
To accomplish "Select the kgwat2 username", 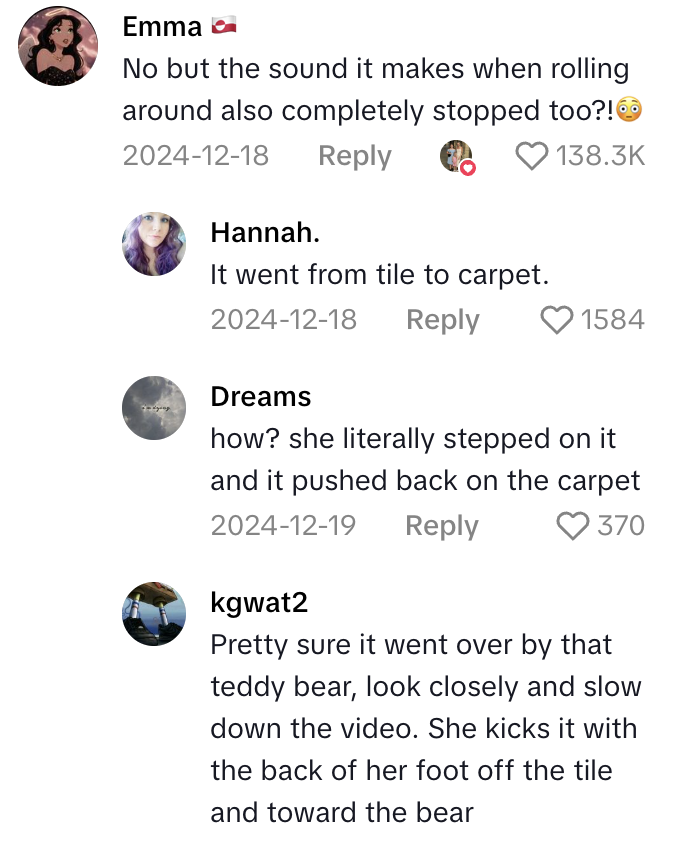I will pos(259,602).
